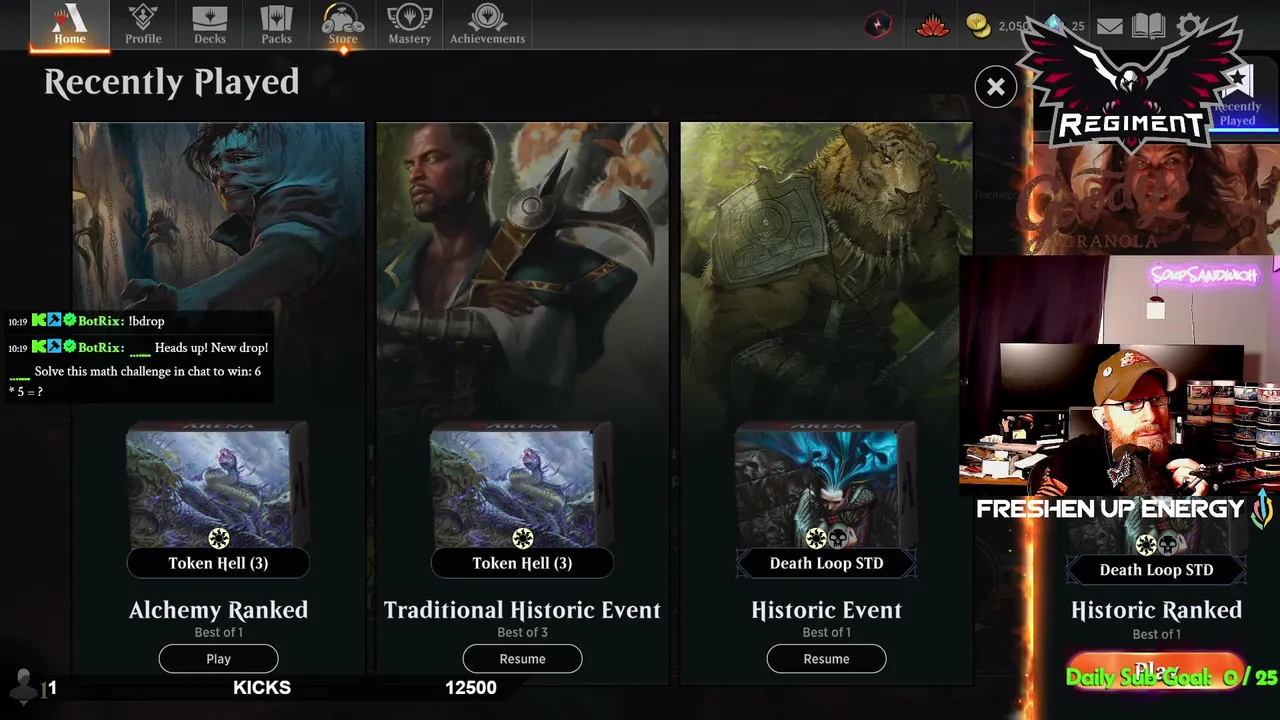Play Alchemy Ranked

click(x=218, y=659)
